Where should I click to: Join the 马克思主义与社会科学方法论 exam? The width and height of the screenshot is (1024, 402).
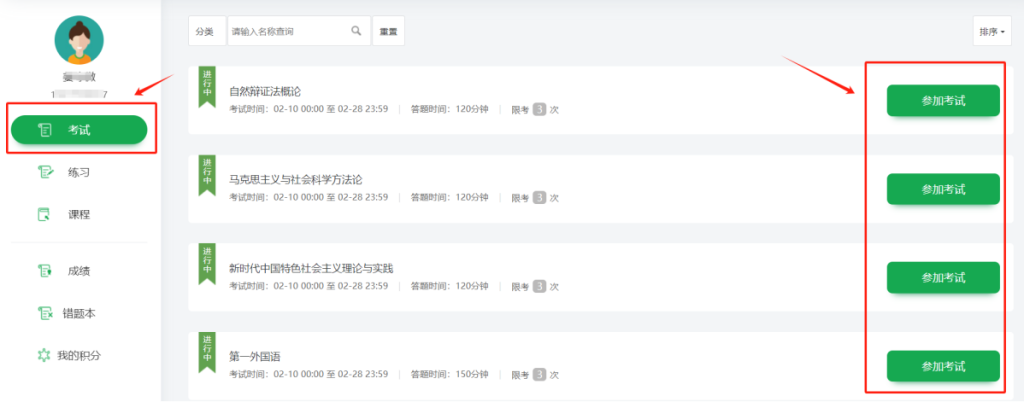coord(942,189)
